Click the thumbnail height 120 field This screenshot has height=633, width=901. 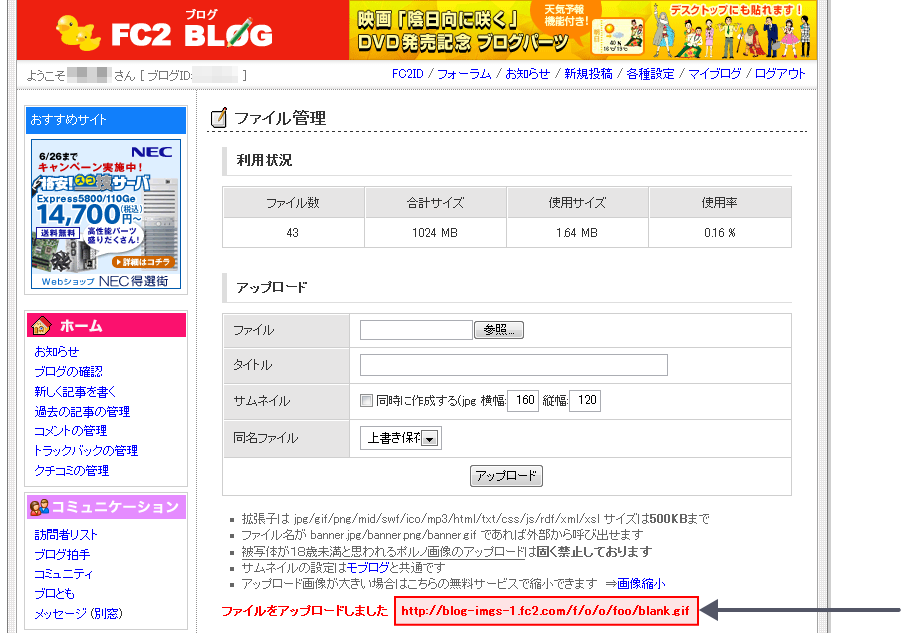[x=585, y=401]
